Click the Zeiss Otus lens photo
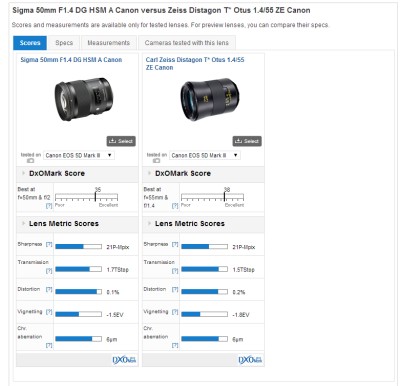 [x=210, y=100]
